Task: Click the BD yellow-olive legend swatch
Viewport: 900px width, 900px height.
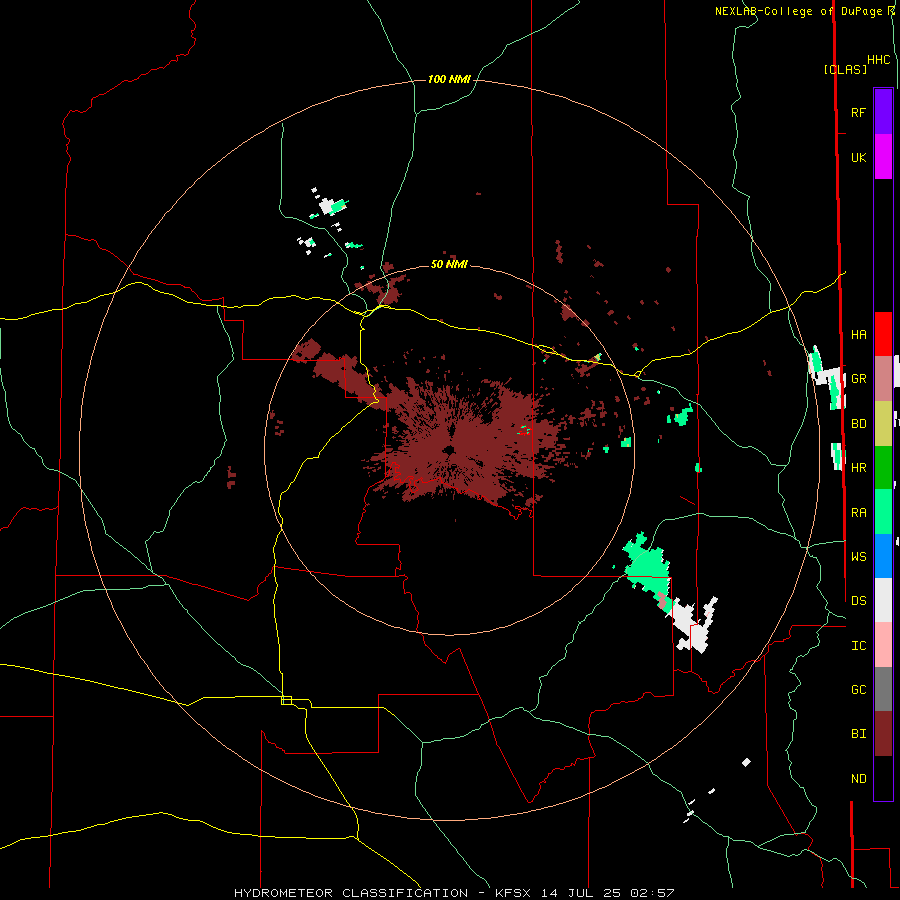Action: [883, 424]
